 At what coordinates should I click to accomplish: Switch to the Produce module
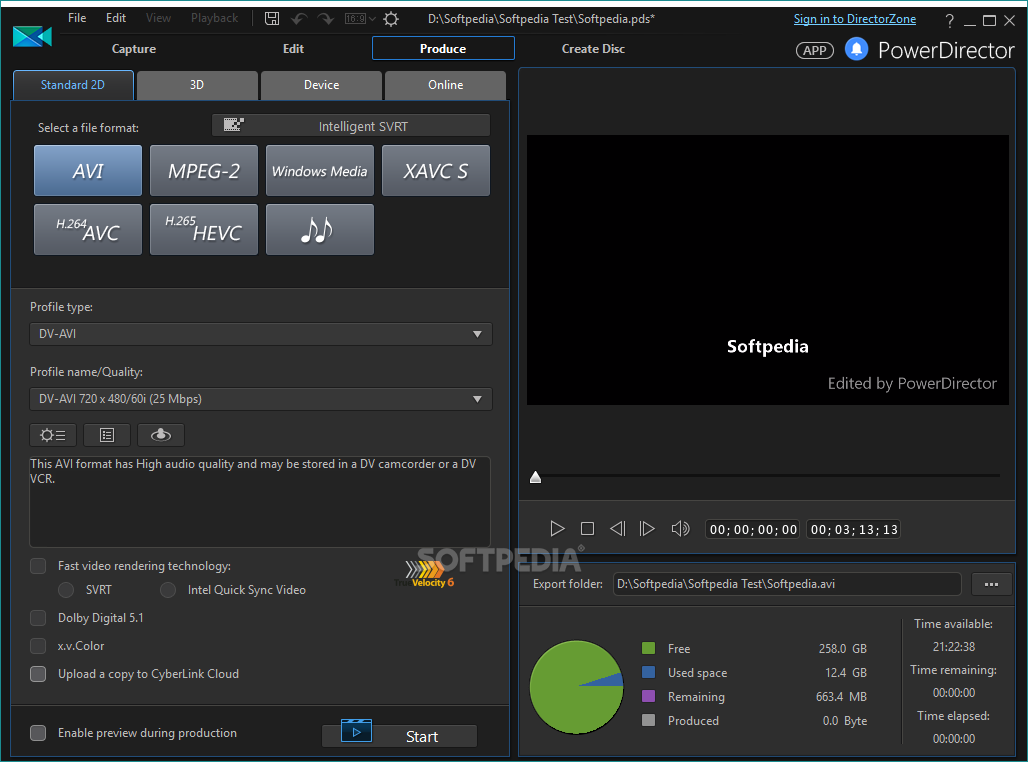point(443,49)
